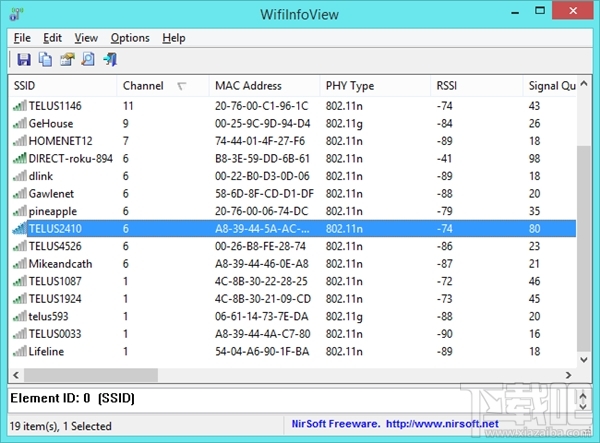Sort by PHY Type column header
Screen dimensions: 600x443
click(x=375, y=86)
